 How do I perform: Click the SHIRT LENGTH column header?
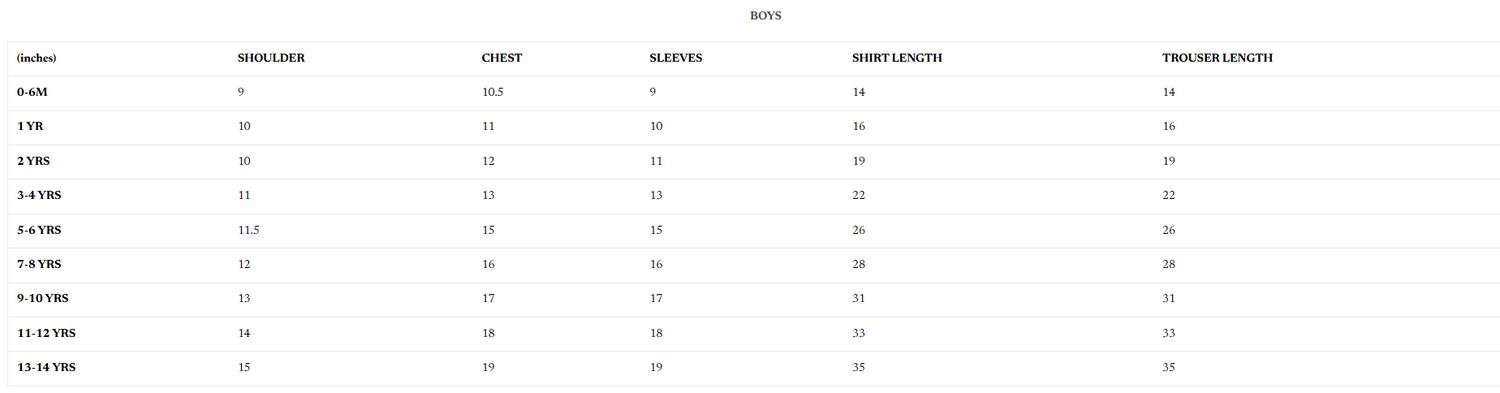(x=897, y=58)
